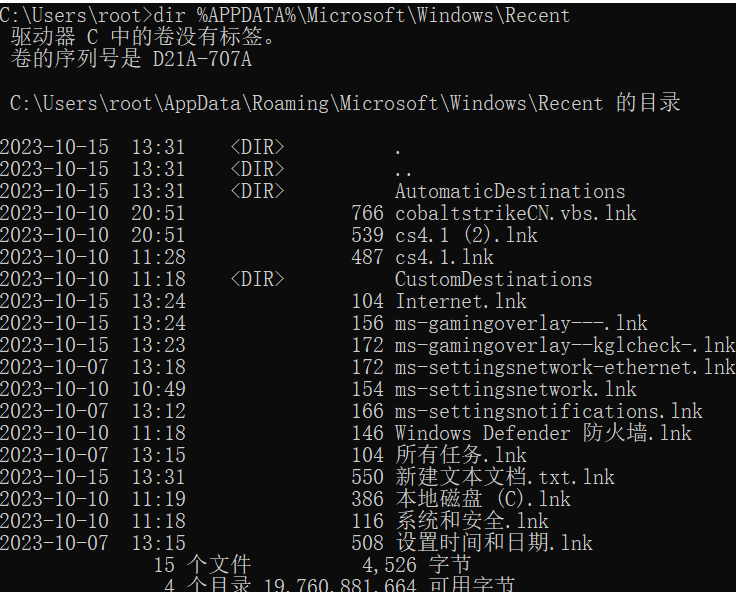
Task: Click the cs4.1.lnk filename
Action: [x=444, y=257]
